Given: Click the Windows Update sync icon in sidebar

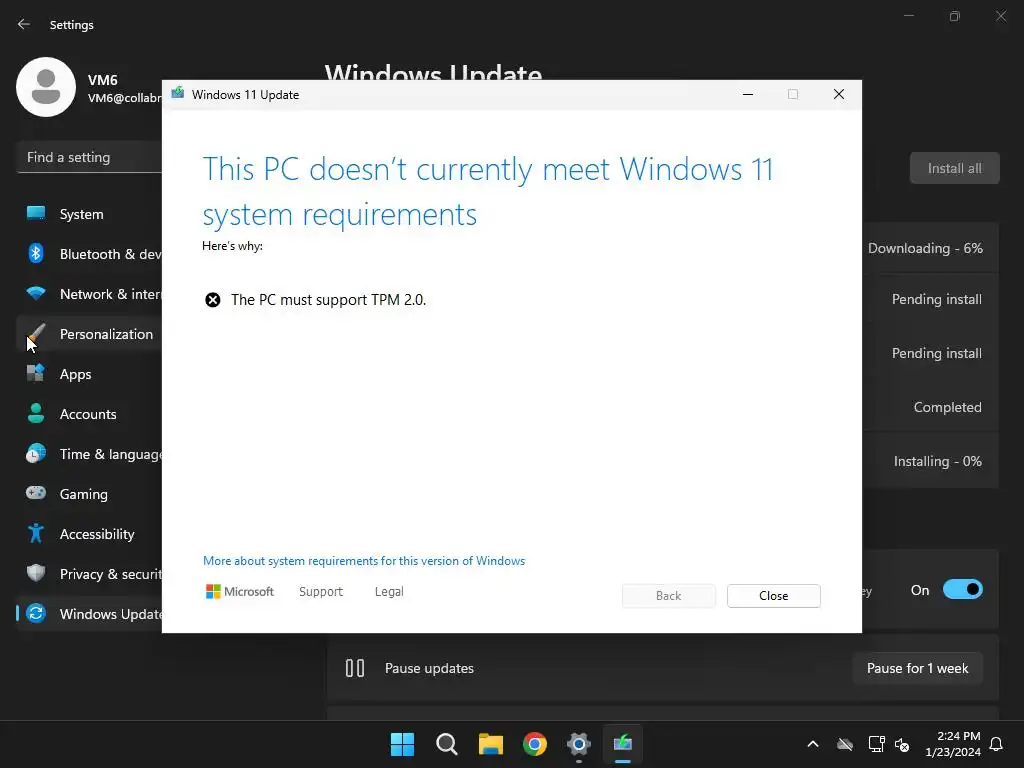Looking at the screenshot, I should pos(36,613).
